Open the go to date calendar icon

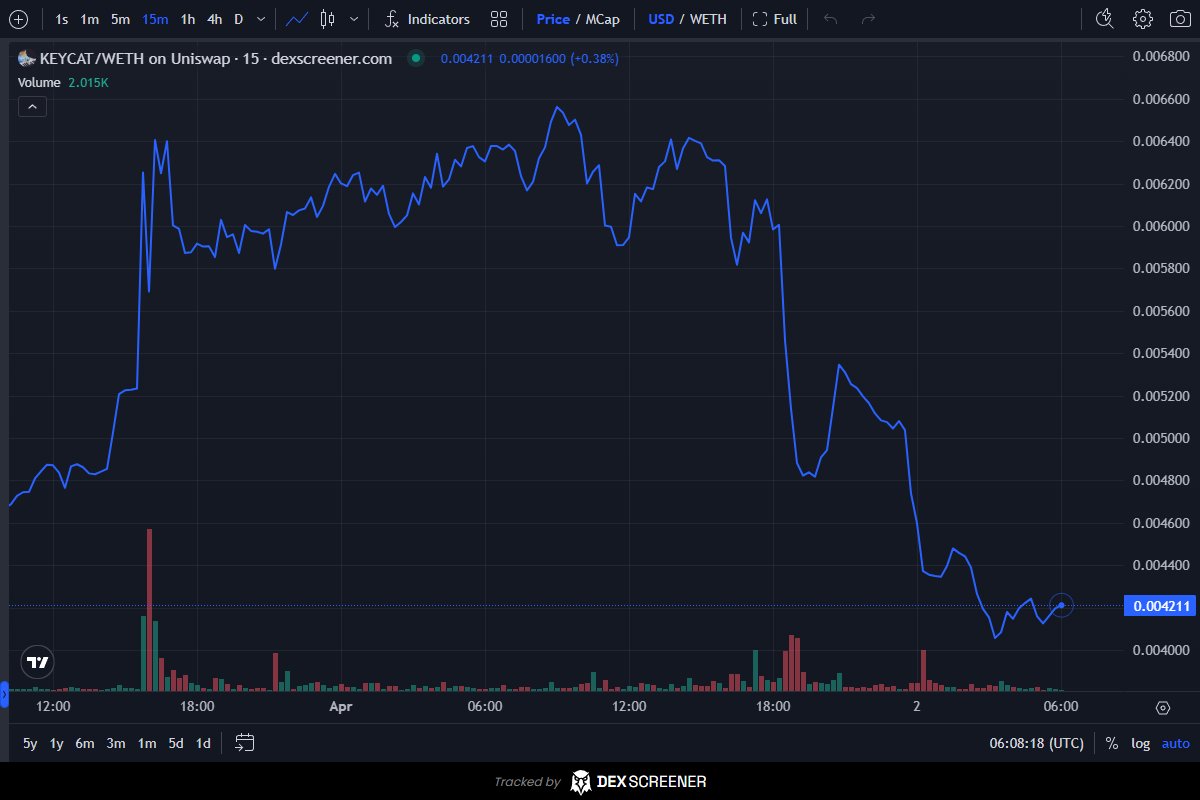pos(245,743)
